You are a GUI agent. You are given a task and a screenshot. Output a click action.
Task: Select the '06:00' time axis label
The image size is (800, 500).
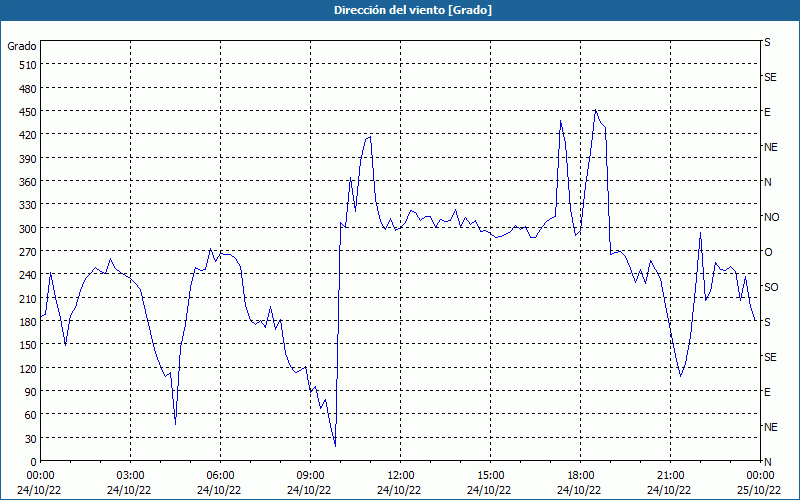click(x=220, y=476)
